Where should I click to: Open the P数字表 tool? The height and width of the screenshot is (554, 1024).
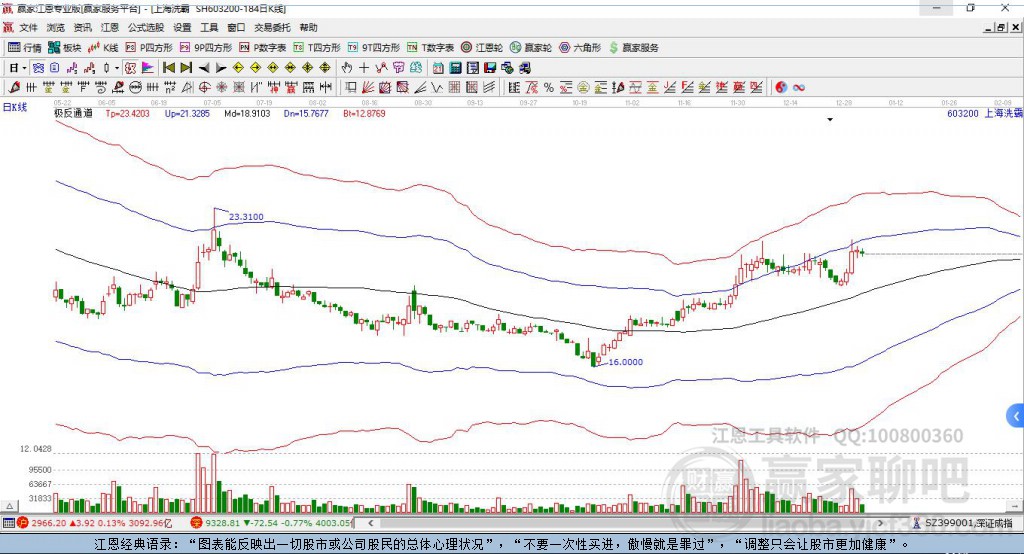[x=263, y=48]
